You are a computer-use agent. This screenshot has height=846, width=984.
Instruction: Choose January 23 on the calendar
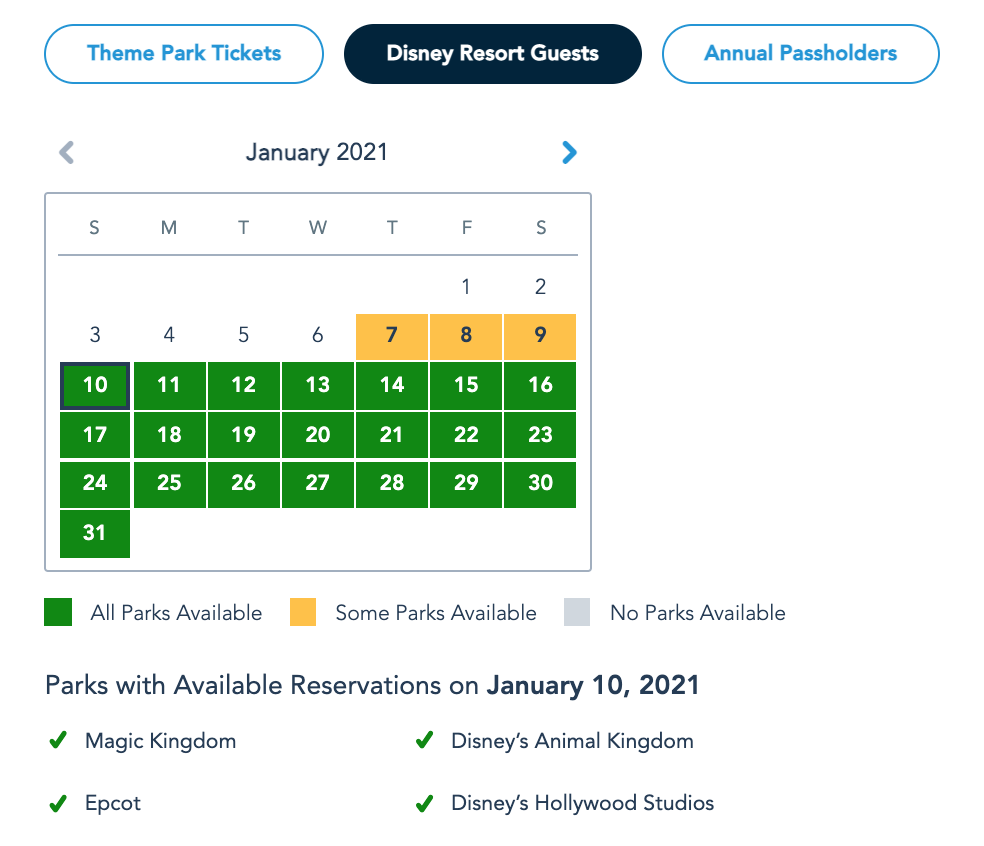(x=540, y=434)
